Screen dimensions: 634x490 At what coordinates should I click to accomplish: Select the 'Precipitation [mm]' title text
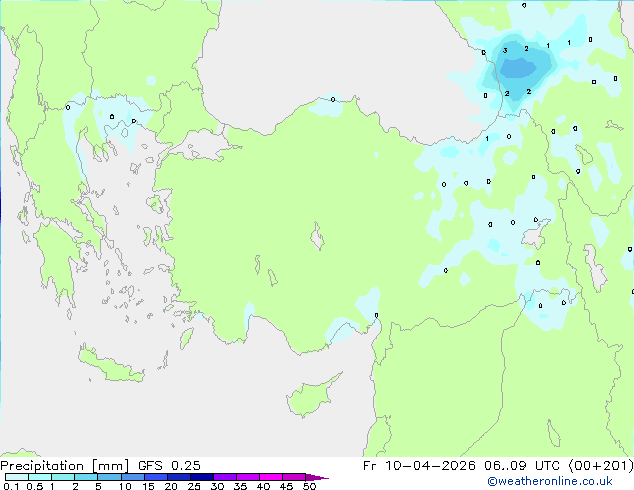65,466
